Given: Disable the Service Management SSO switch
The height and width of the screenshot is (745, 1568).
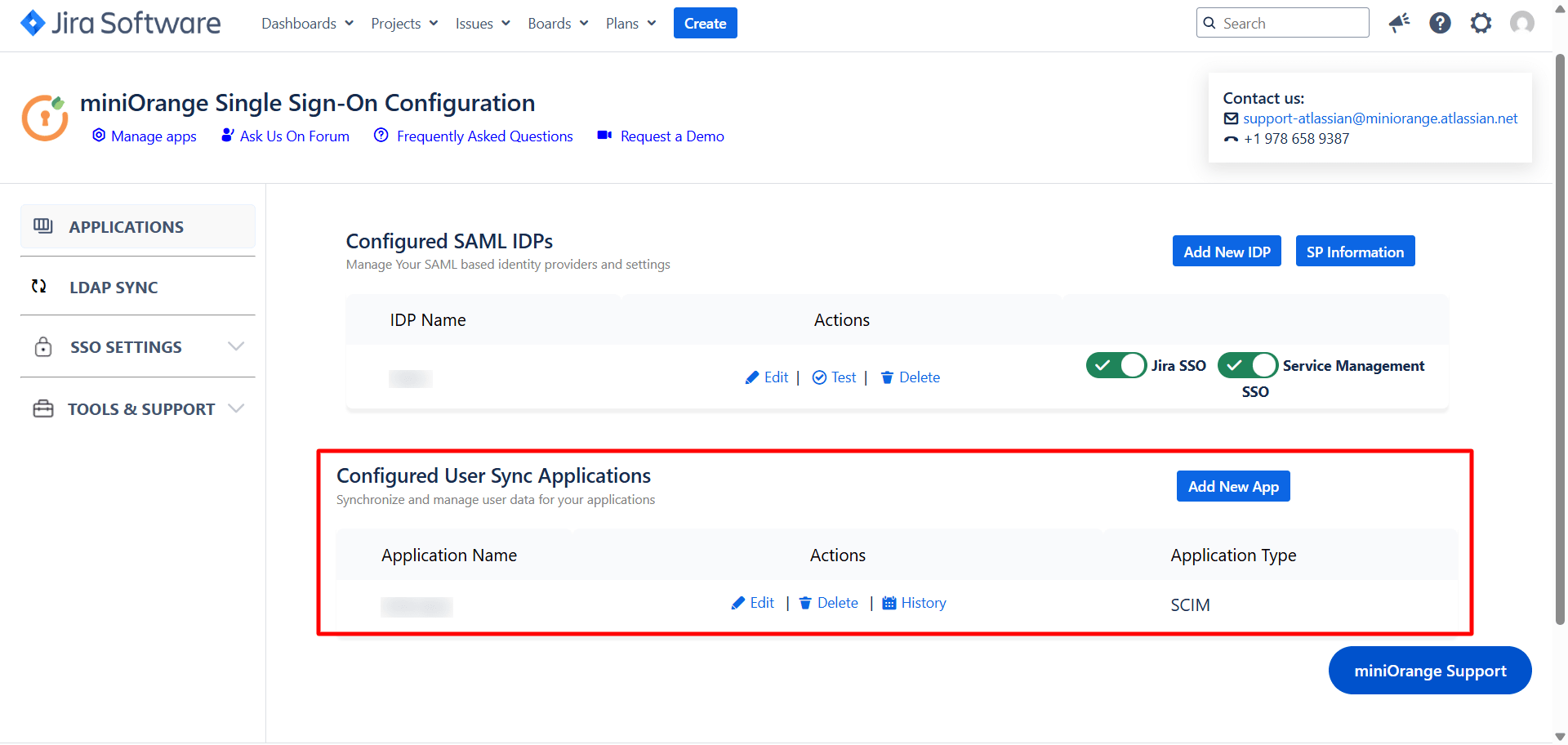Looking at the screenshot, I should [1247, 365].
